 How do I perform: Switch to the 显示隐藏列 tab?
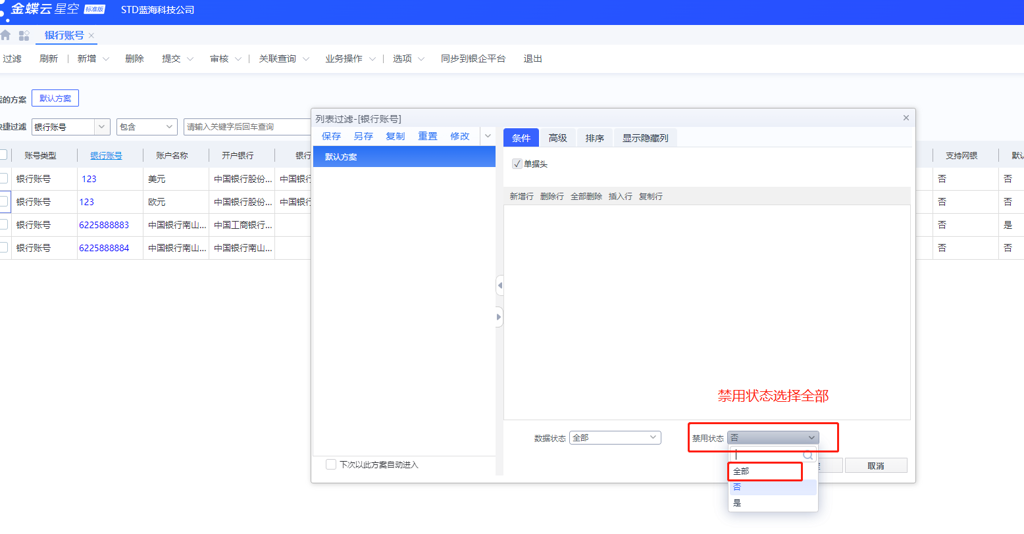(645, 138)
